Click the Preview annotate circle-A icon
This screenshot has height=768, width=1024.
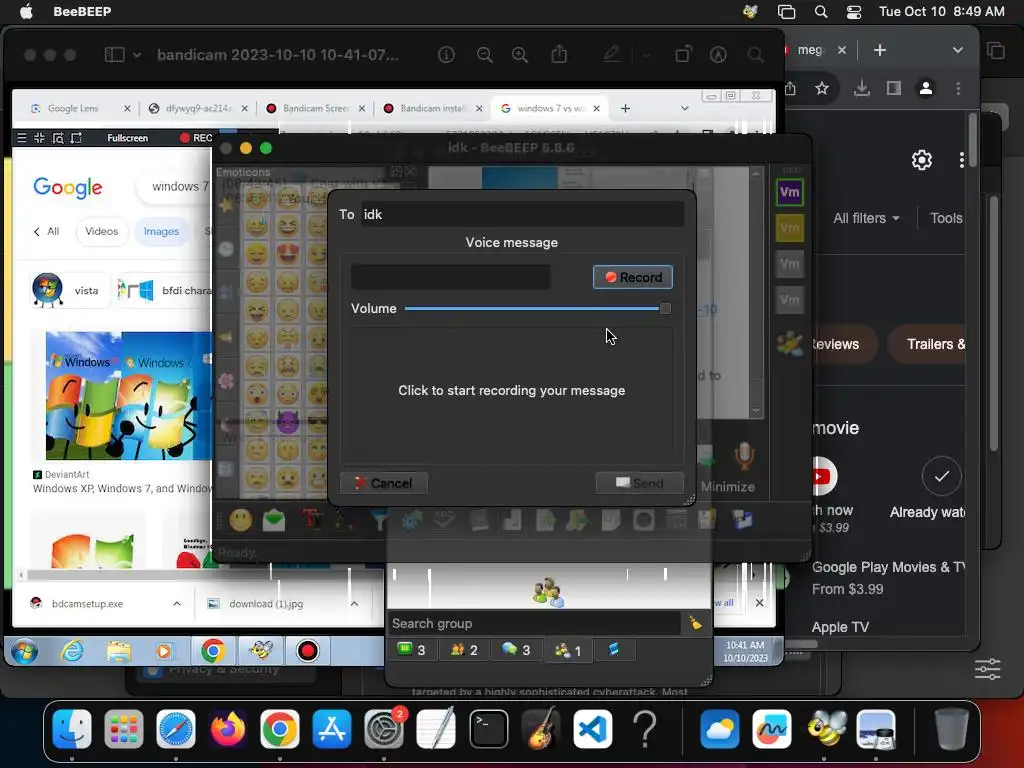click(x=718, y=55)
